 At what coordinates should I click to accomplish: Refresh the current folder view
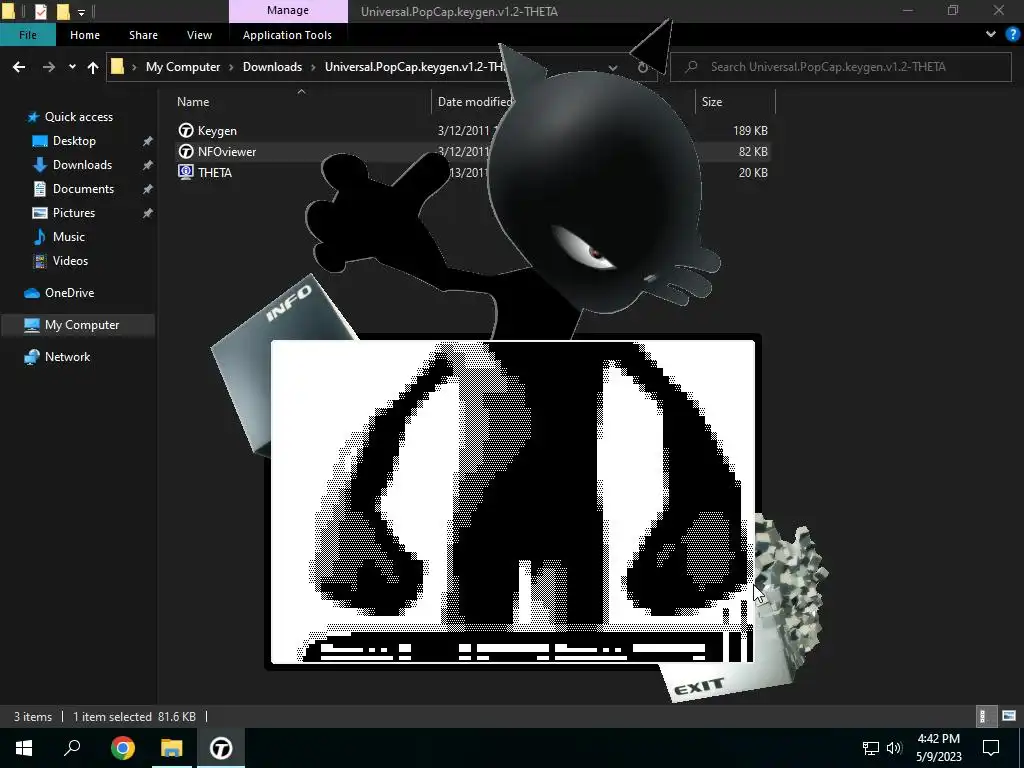coord(643,67)
